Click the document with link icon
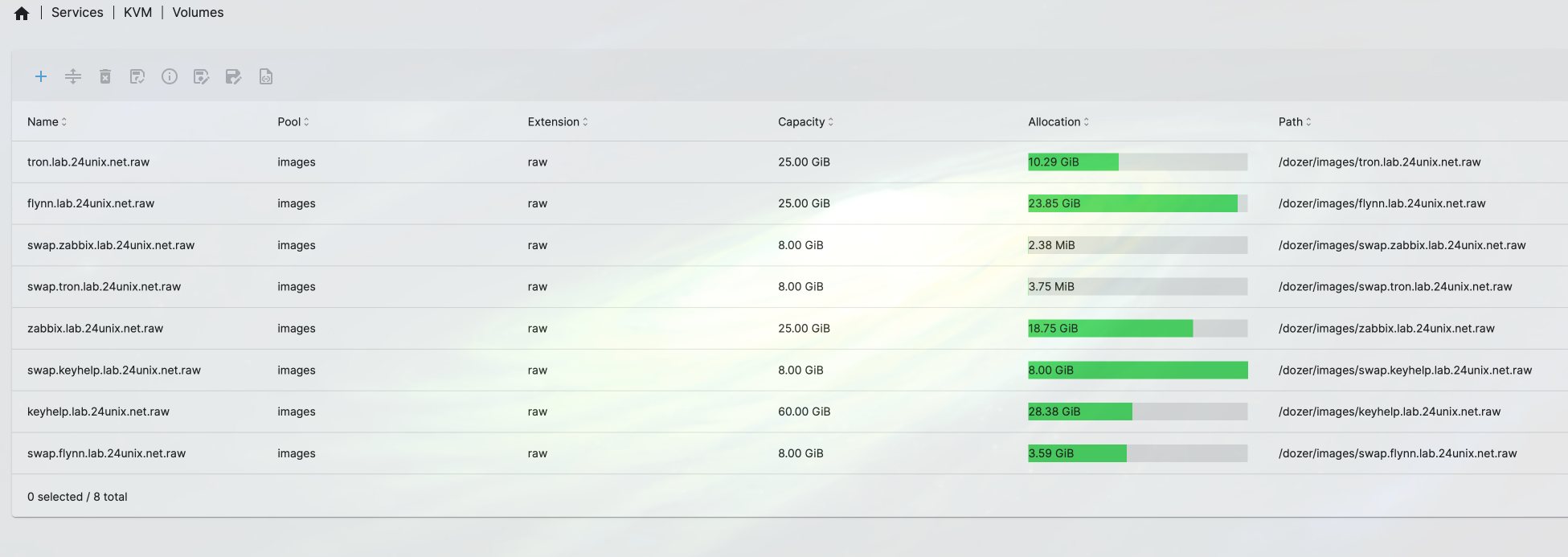Image resolution: width=1568 pixels, height=557 pixels. pyautogui.click(x=266, y=76)
